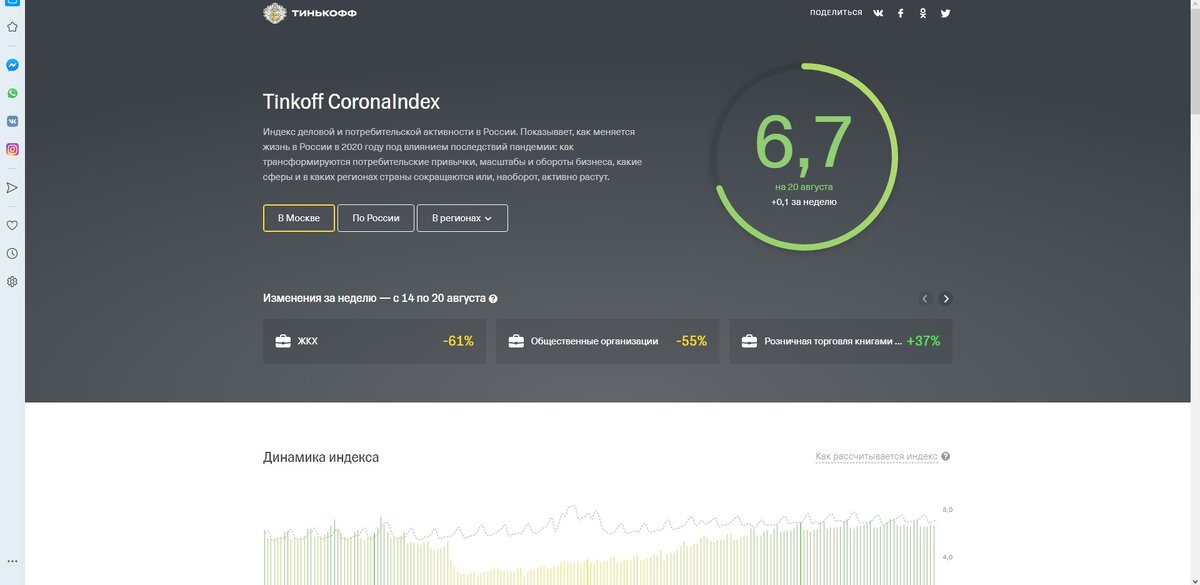Viewport: 1200px width, 585px height.
Task: Click the 'Tinkoff CoronaIndex' heading
Action: [351, 102]
